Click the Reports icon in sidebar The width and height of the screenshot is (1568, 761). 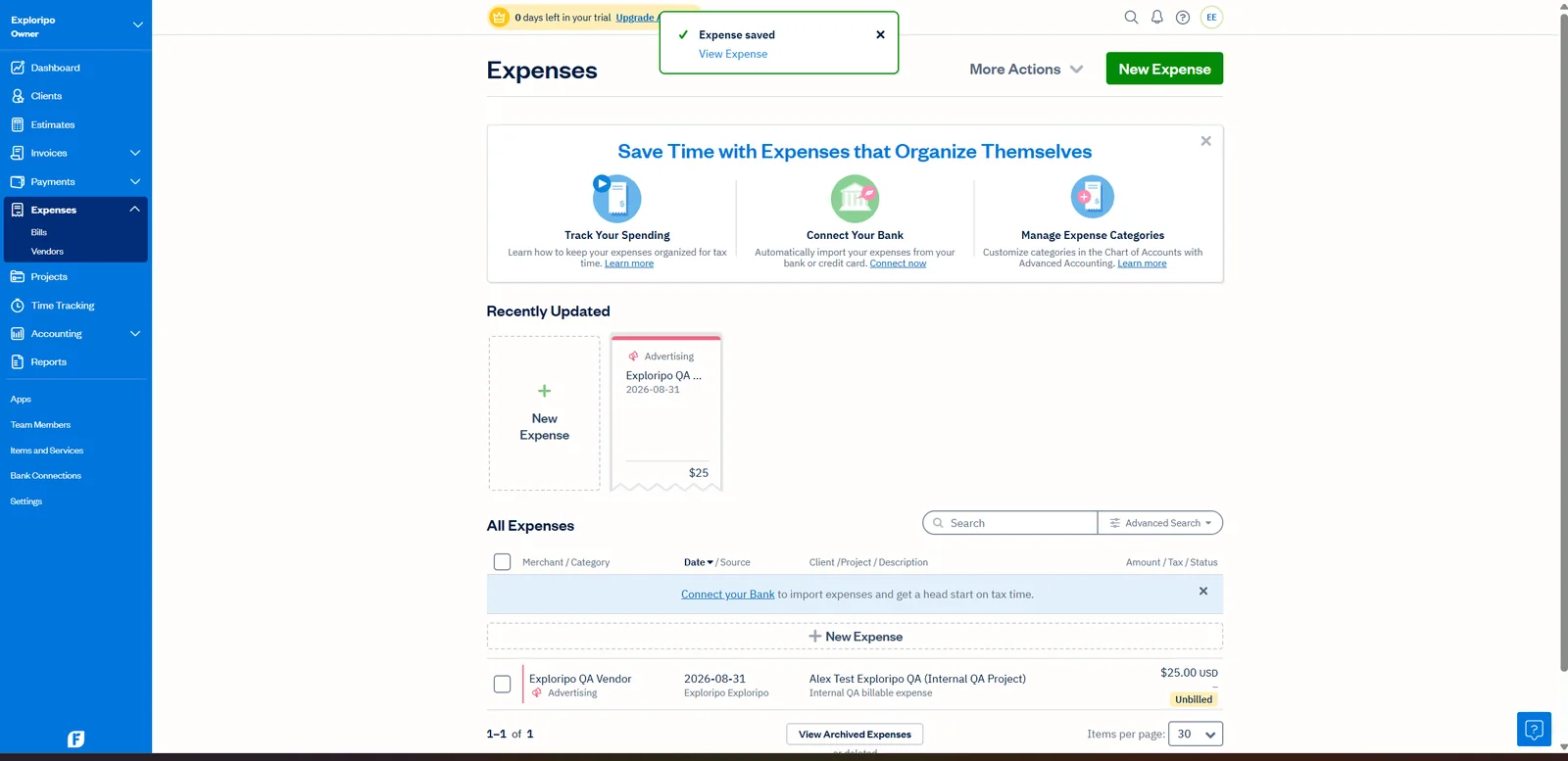tap(18, 362)
